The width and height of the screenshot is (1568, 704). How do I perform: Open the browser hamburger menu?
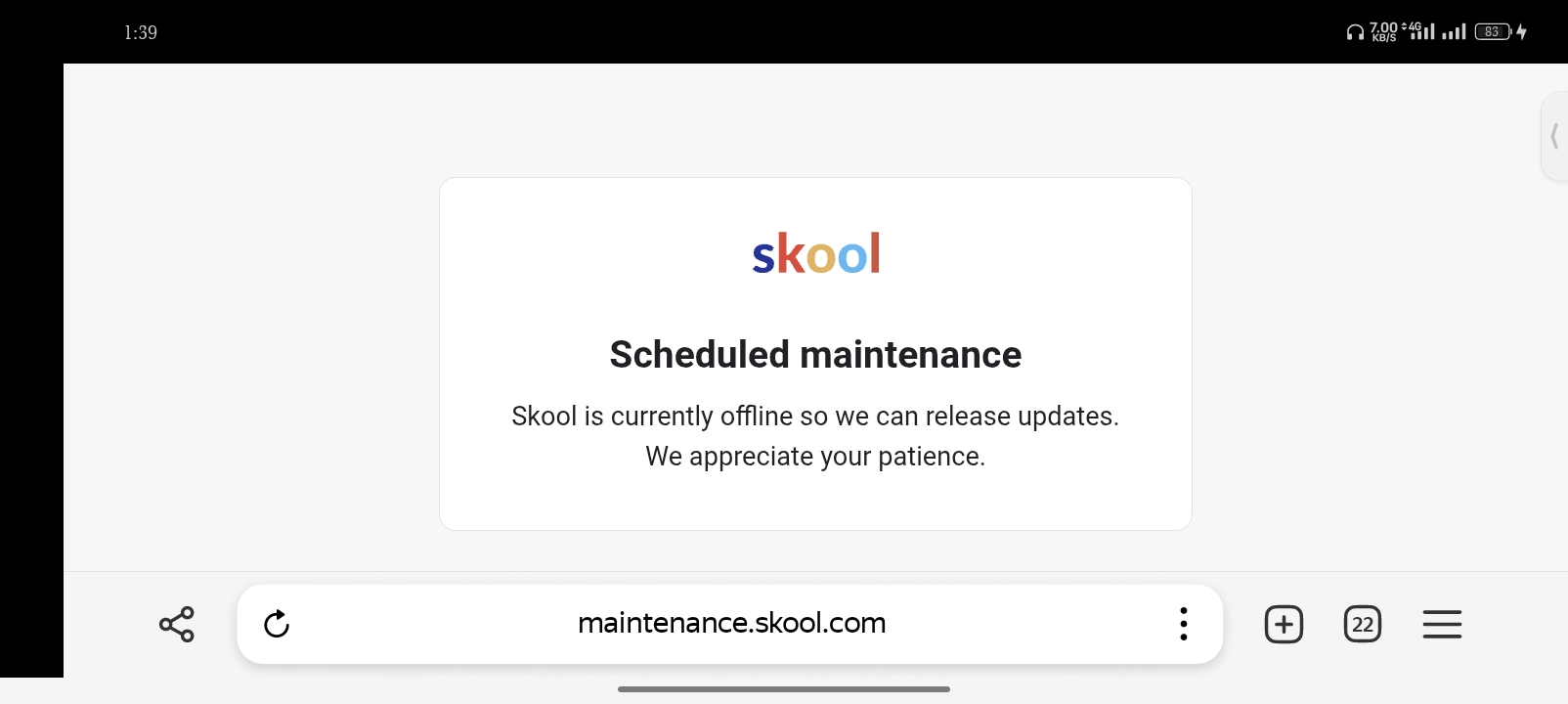click(x=1442, y=624)
